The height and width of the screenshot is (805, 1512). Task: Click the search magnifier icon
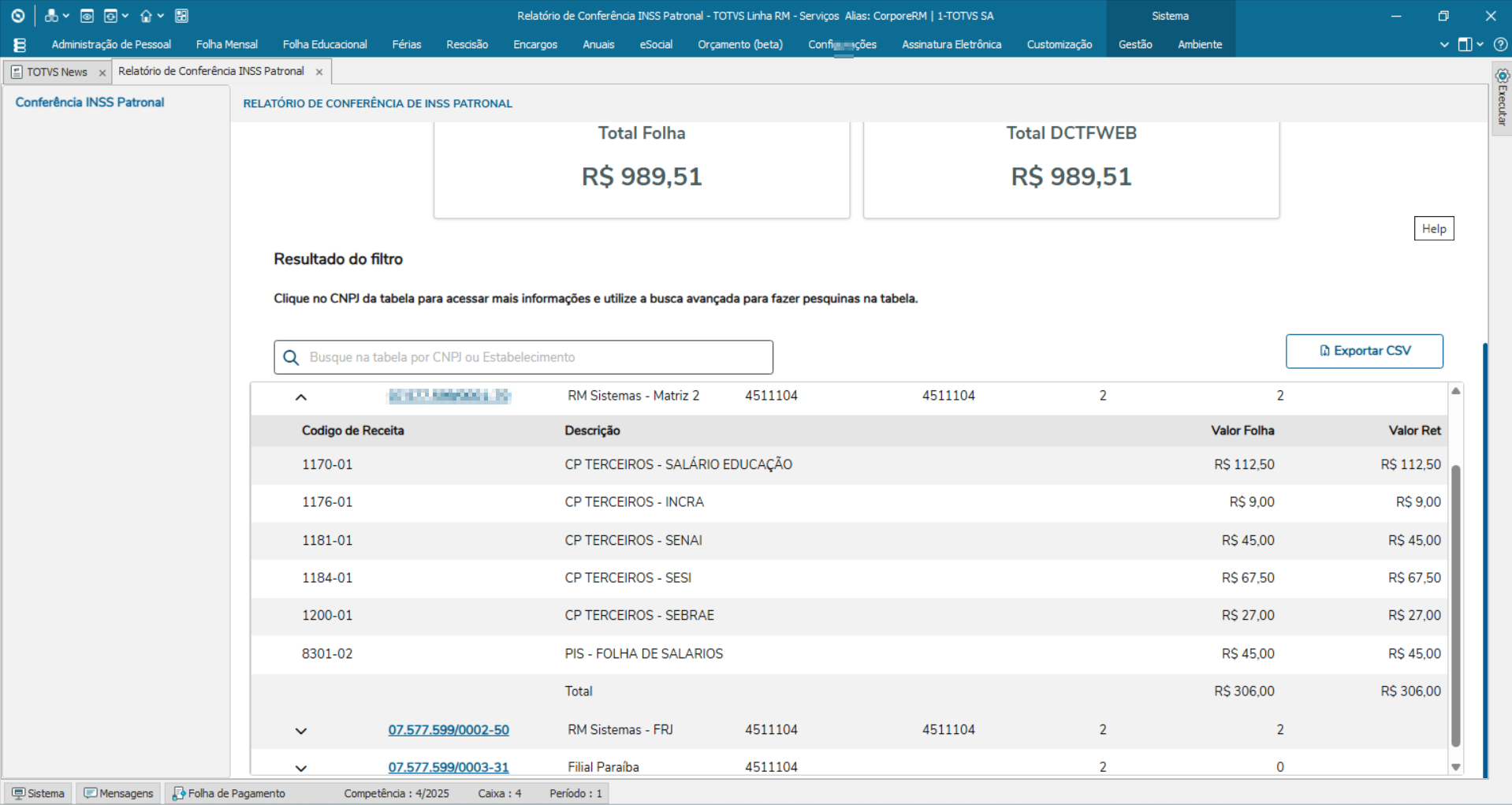coord(291,358)
